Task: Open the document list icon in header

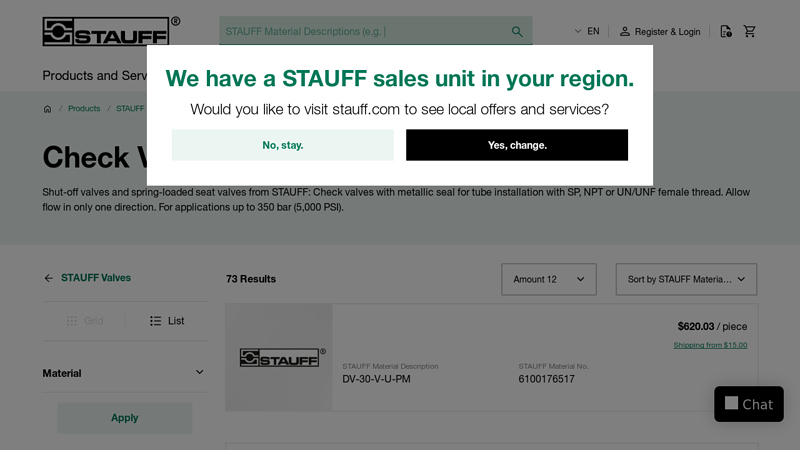Action: [726, 31]
